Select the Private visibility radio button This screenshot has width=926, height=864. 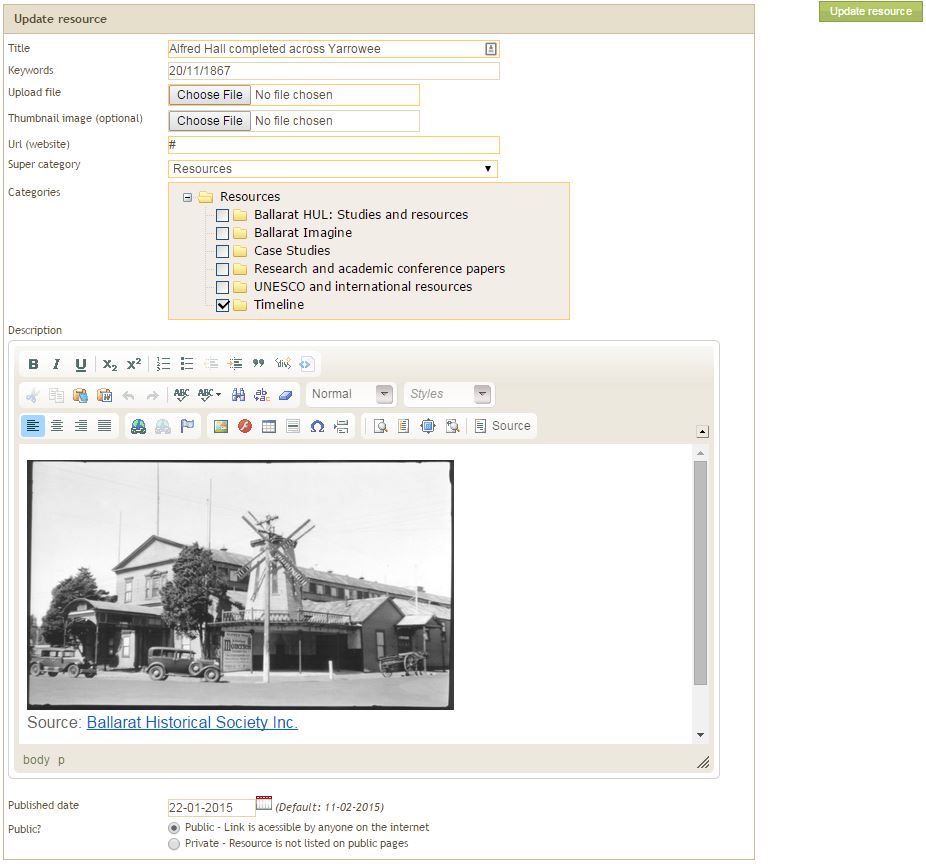pos(175,844)
